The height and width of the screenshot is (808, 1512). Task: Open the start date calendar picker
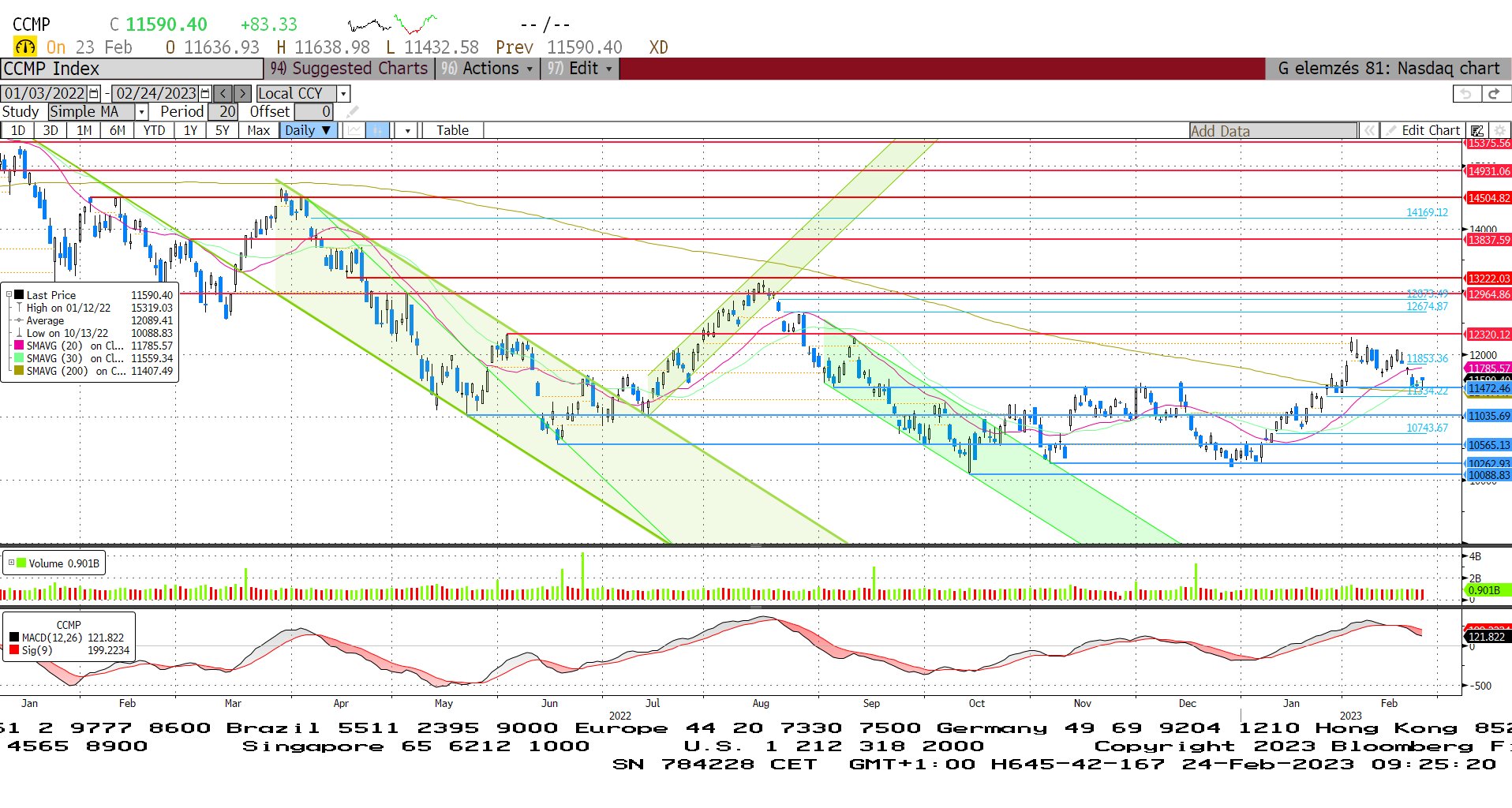pyautogui.click(x=94, y=94)
